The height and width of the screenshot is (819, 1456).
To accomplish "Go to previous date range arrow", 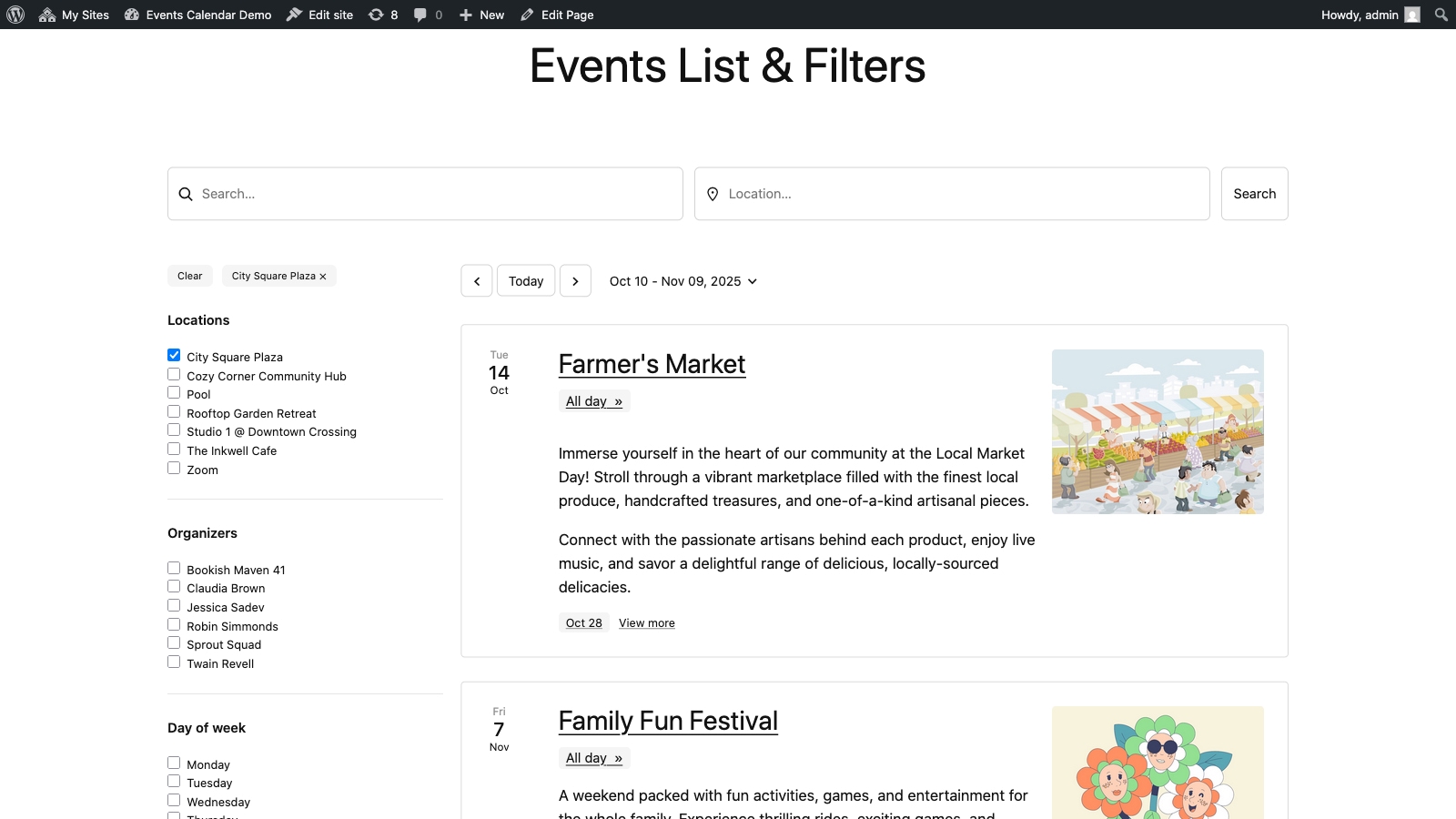I will coord(477,281).
